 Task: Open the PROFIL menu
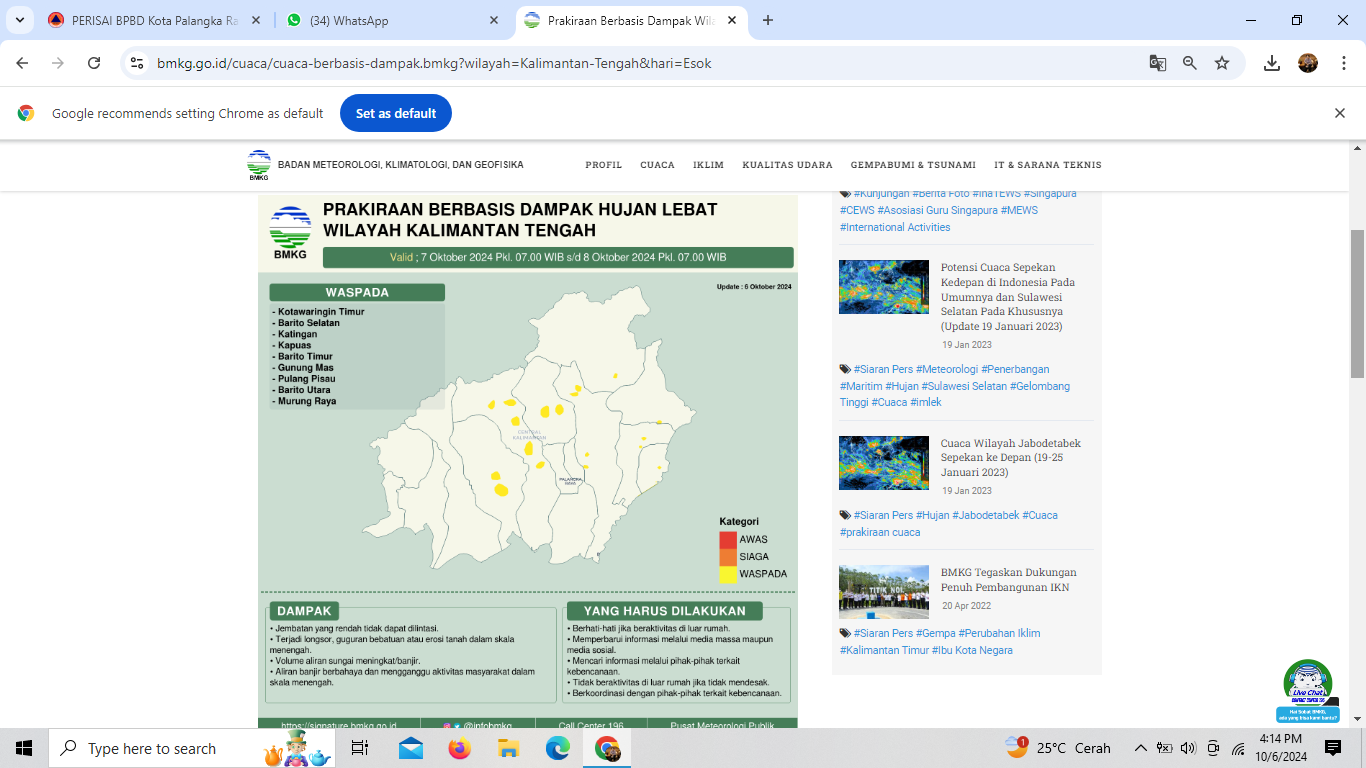[x=604, y=165]
